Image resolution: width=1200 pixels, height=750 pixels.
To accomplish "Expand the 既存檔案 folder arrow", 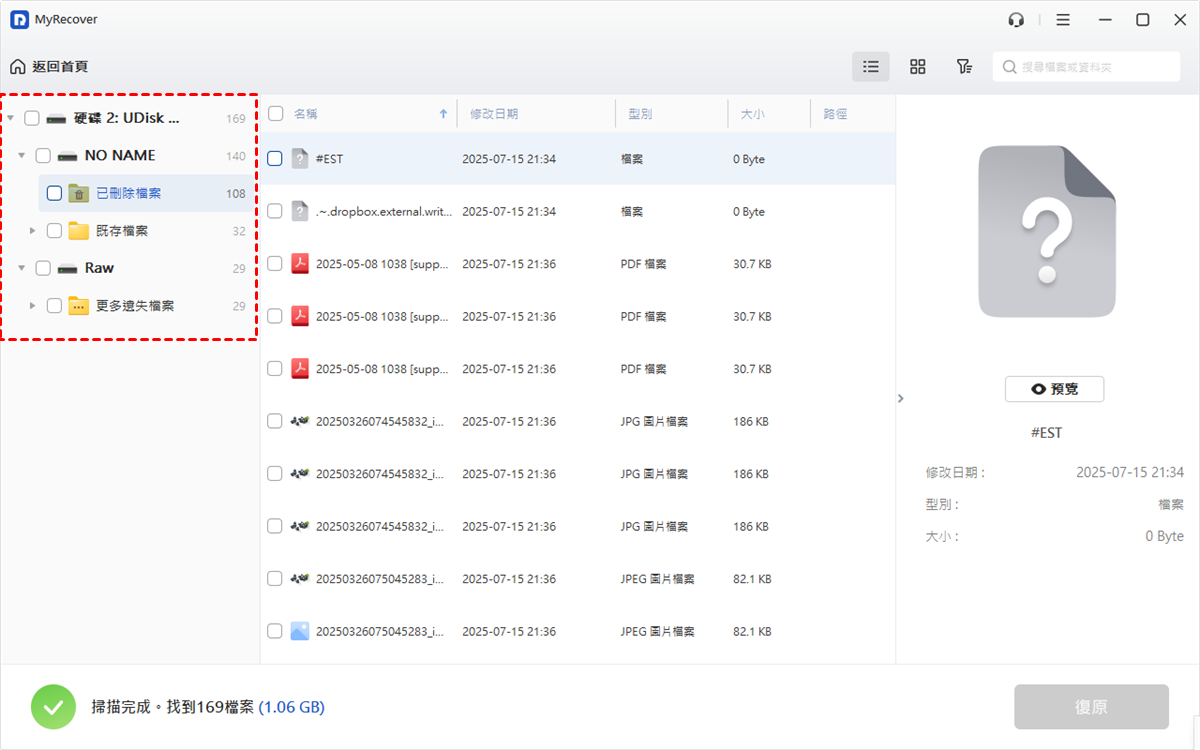I will [33, 231].
